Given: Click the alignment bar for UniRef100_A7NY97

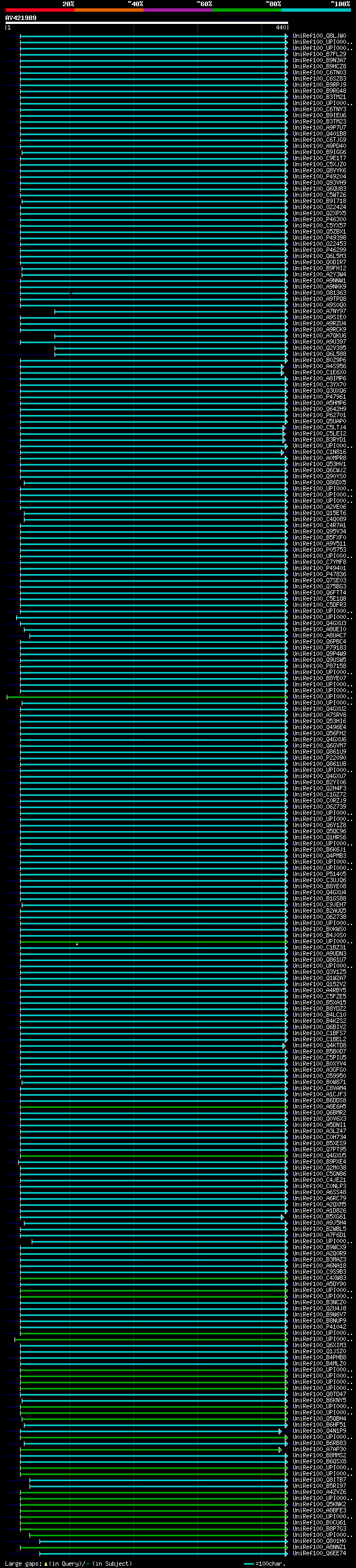Looking at the screenshot, I should (171, 311).
